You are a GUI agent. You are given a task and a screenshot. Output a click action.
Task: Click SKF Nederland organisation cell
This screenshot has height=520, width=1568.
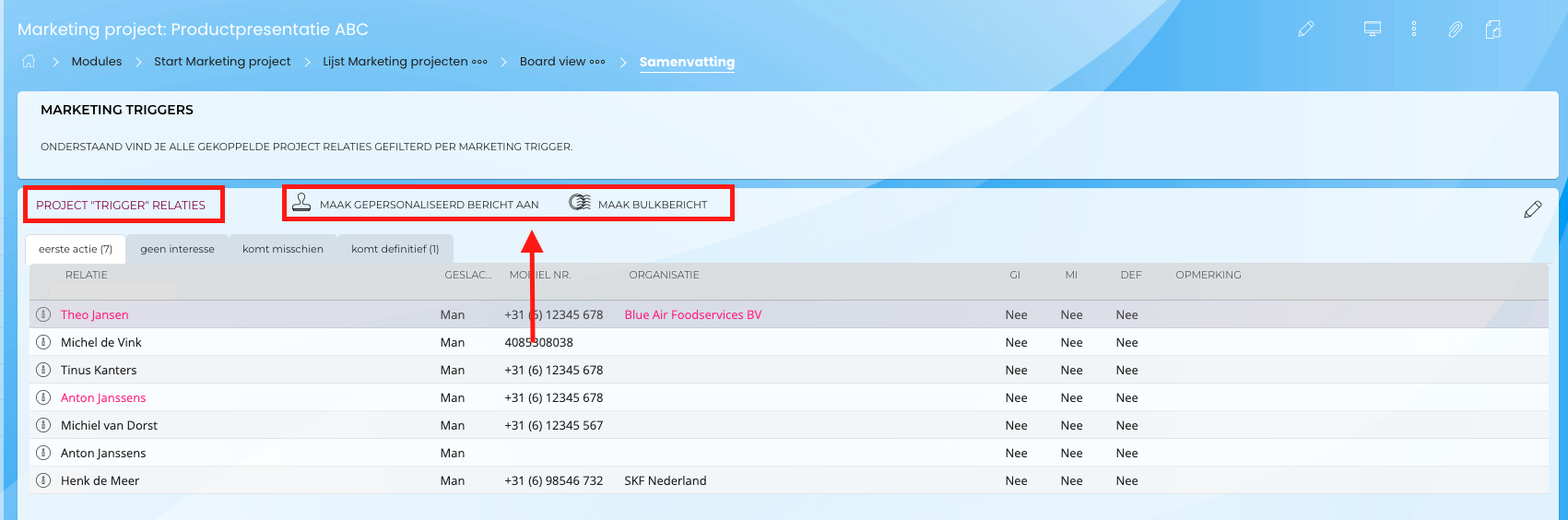point(666,480)
